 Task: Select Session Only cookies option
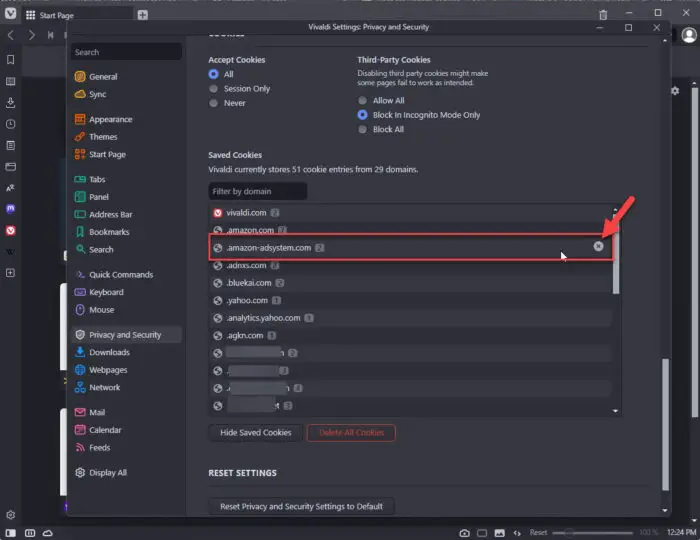[213, 88]
